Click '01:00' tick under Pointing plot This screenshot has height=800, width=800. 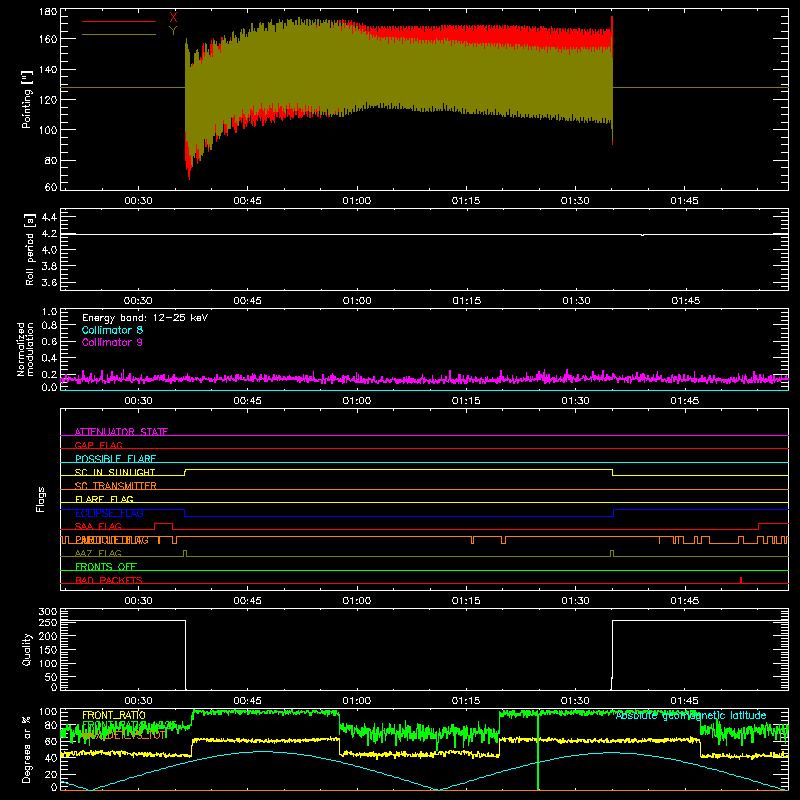click(357, 201)
